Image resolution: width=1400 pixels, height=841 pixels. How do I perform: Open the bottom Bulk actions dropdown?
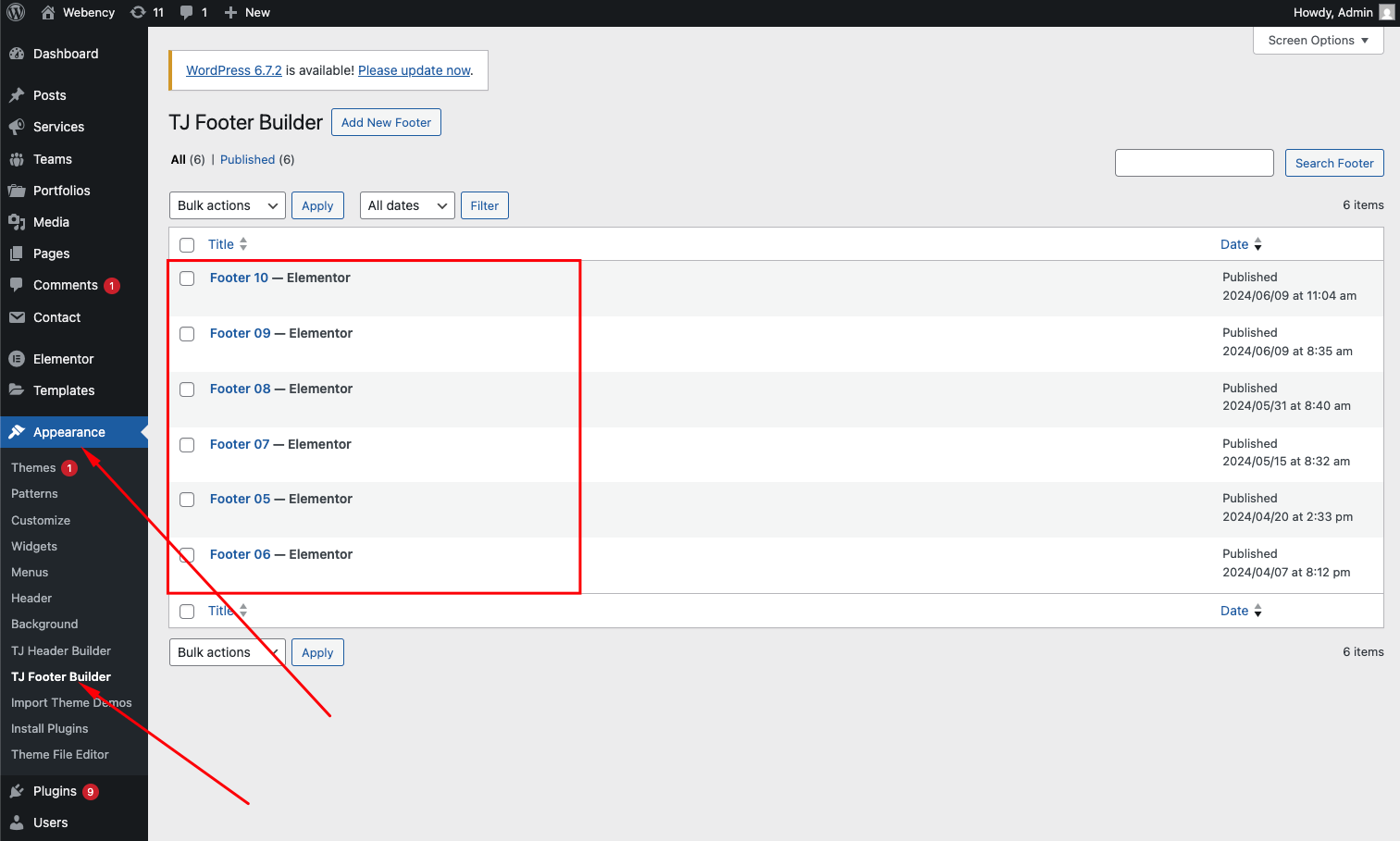click(228, 652)
